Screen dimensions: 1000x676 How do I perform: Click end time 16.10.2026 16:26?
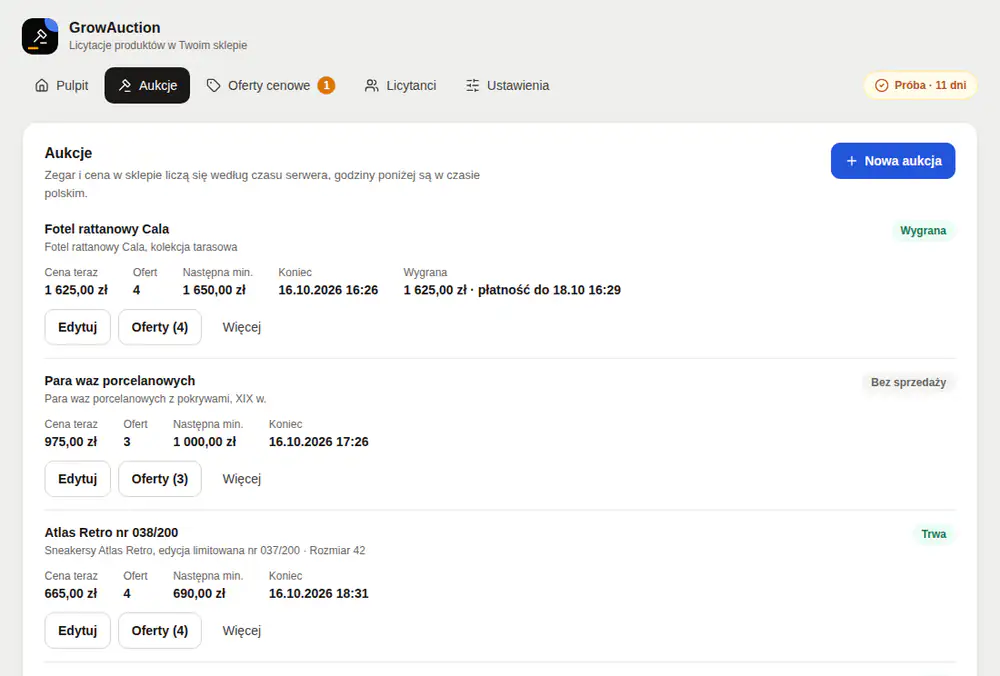pos(328,290)
